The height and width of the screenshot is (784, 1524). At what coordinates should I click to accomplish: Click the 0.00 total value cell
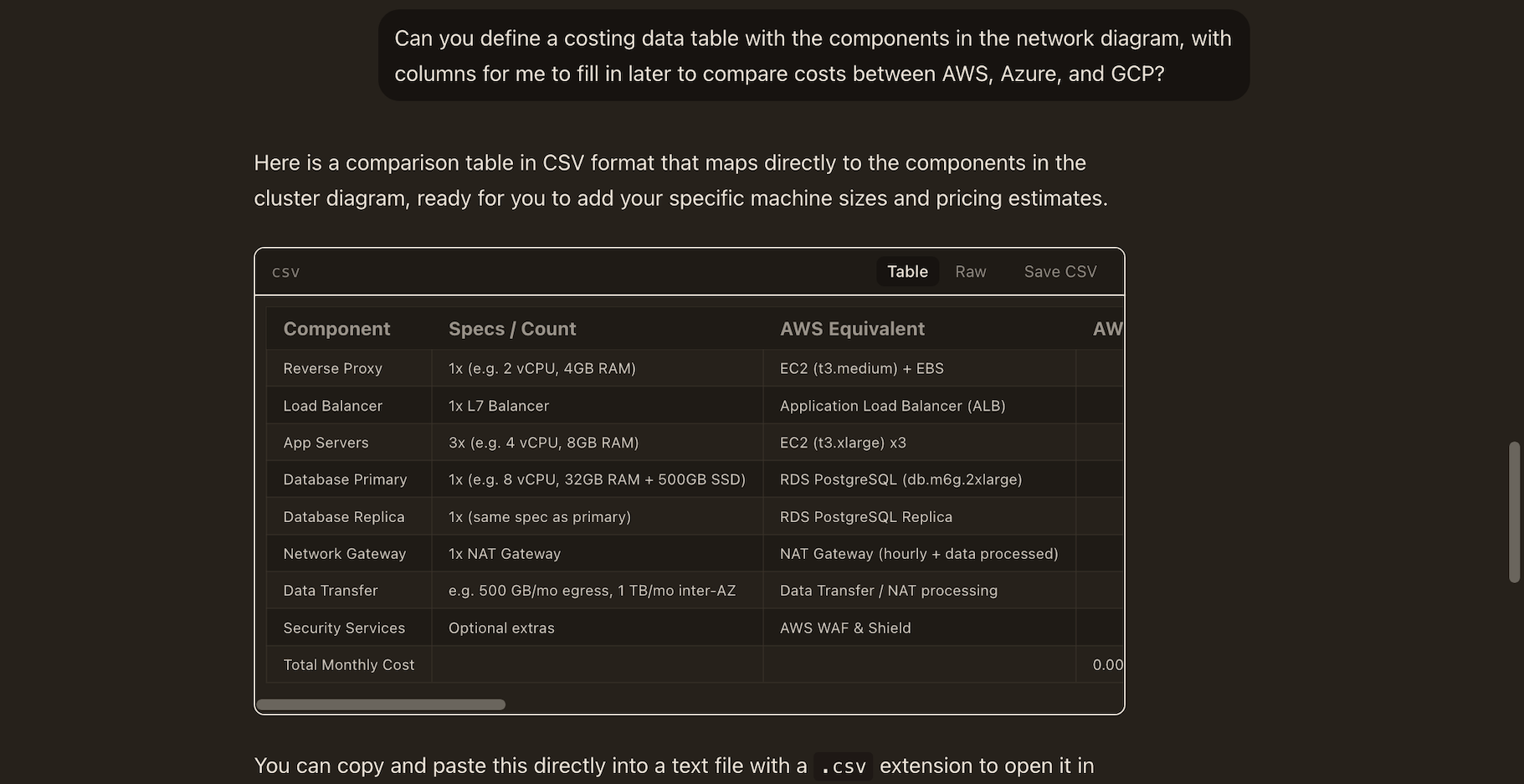point(1101,664)
